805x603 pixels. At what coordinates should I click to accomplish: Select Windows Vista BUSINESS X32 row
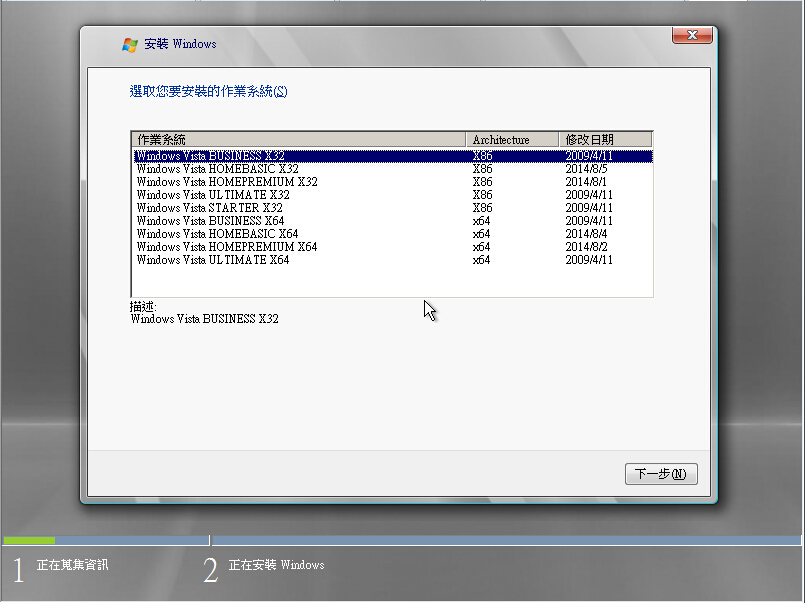(x=393, y=155)
